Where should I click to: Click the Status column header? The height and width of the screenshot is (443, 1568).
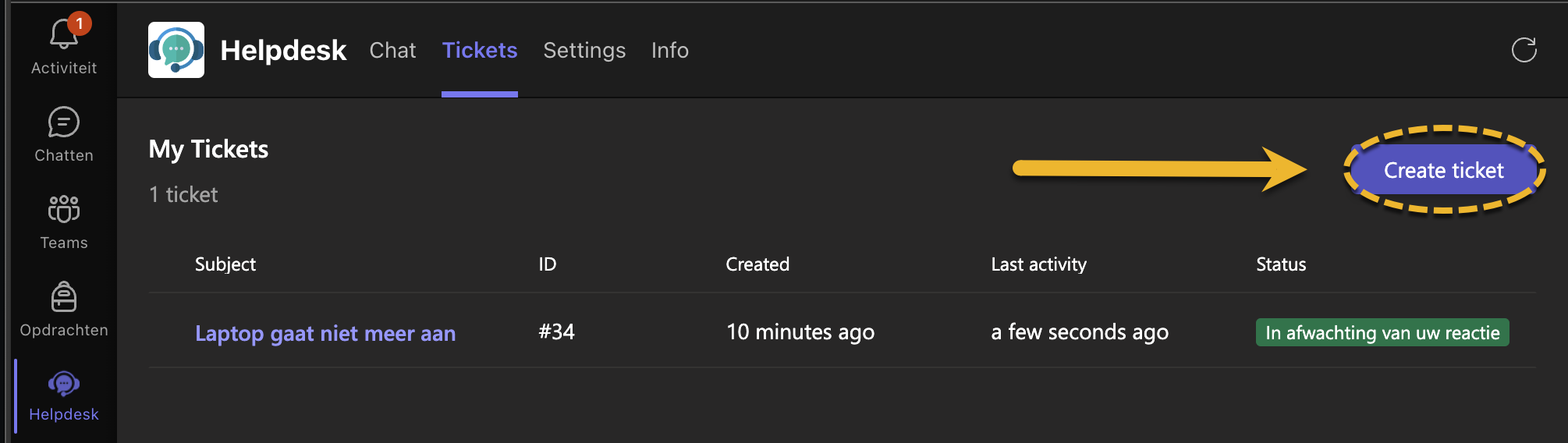[1281, 264]
